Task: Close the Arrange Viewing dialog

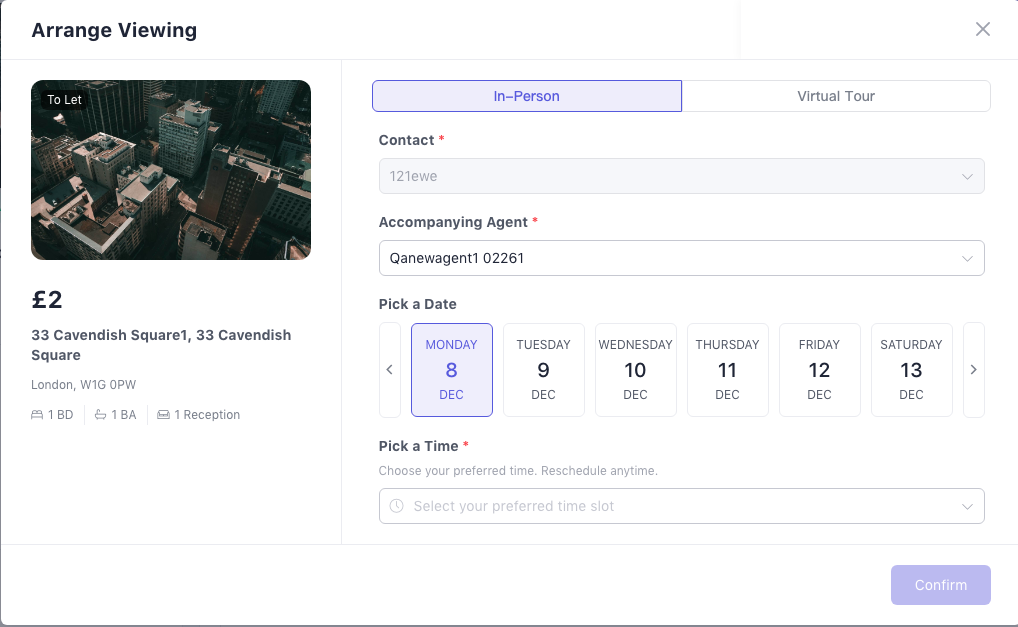Action: 982,29
